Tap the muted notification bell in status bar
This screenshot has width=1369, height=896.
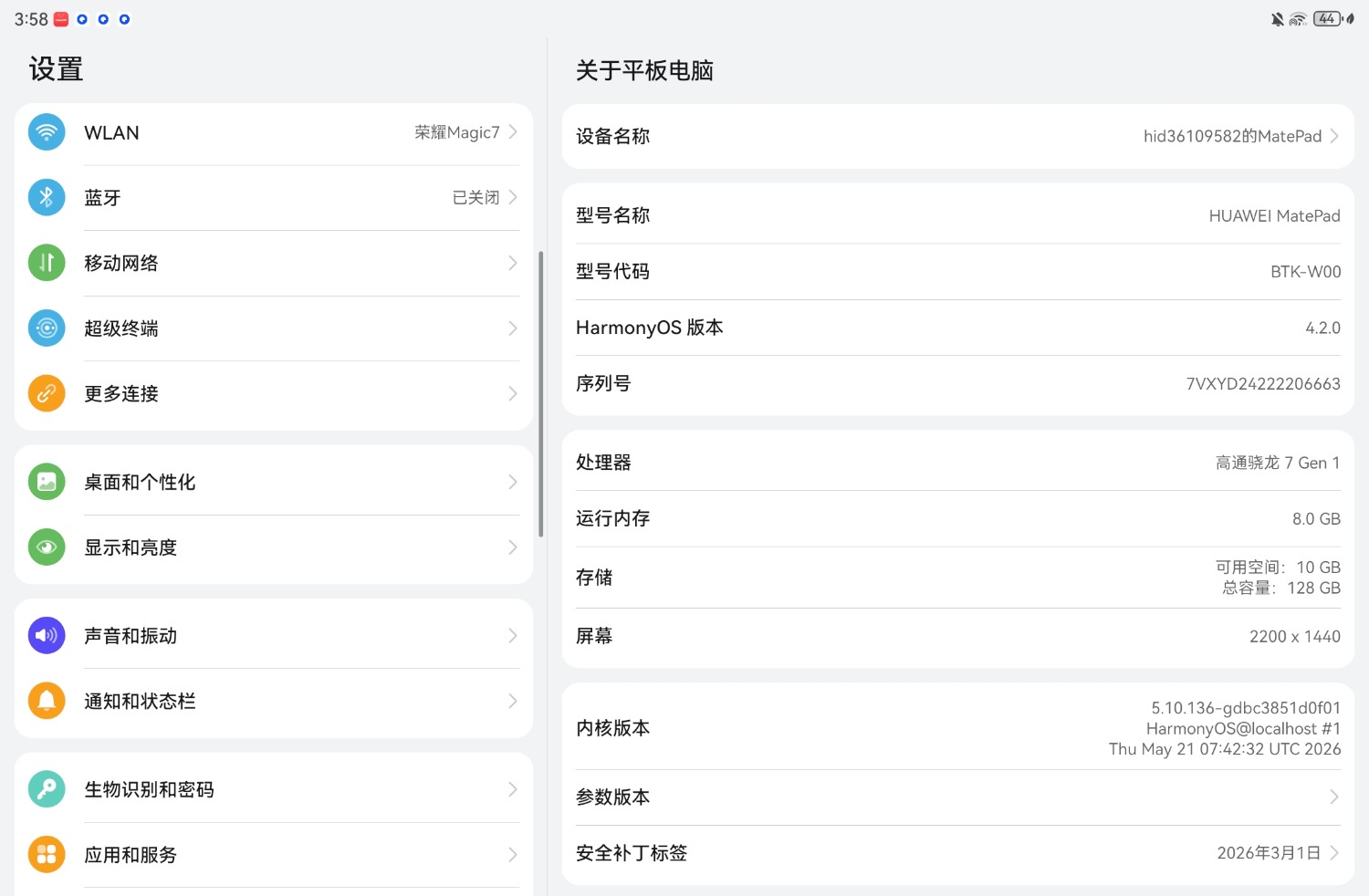click(1278, 19)
